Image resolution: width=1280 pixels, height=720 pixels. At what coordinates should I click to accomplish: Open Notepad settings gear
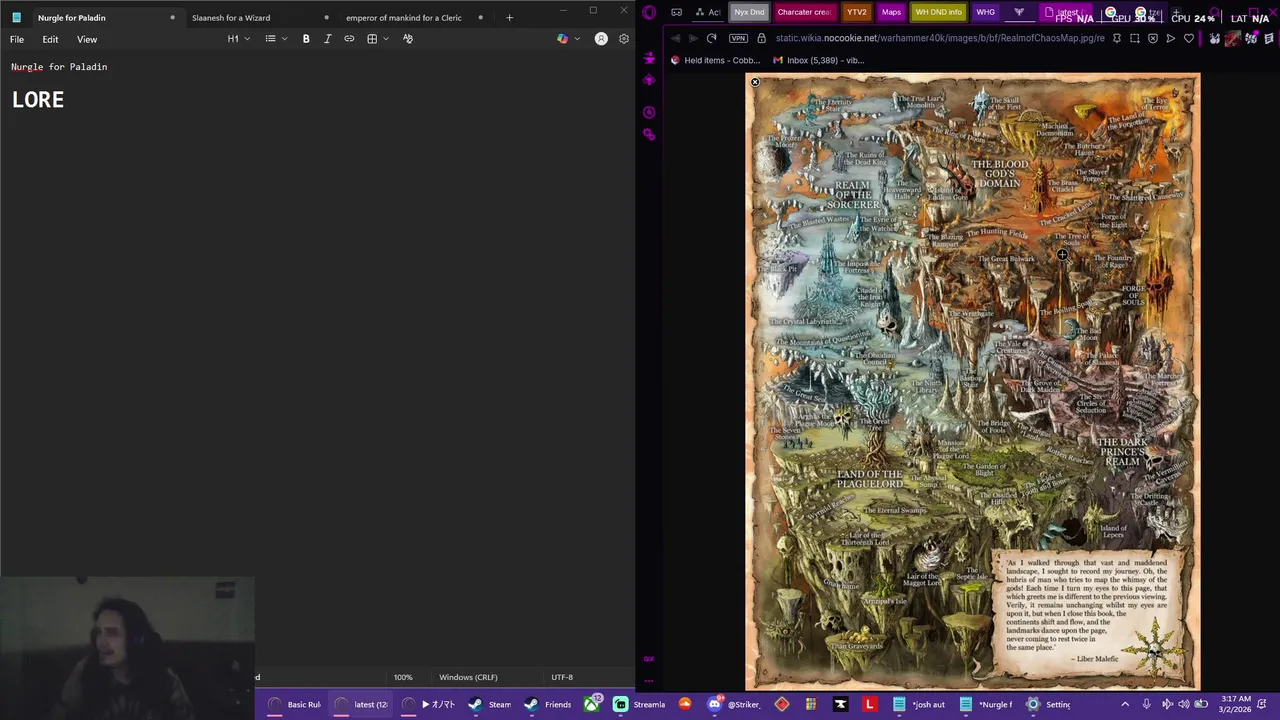point(624,39)
